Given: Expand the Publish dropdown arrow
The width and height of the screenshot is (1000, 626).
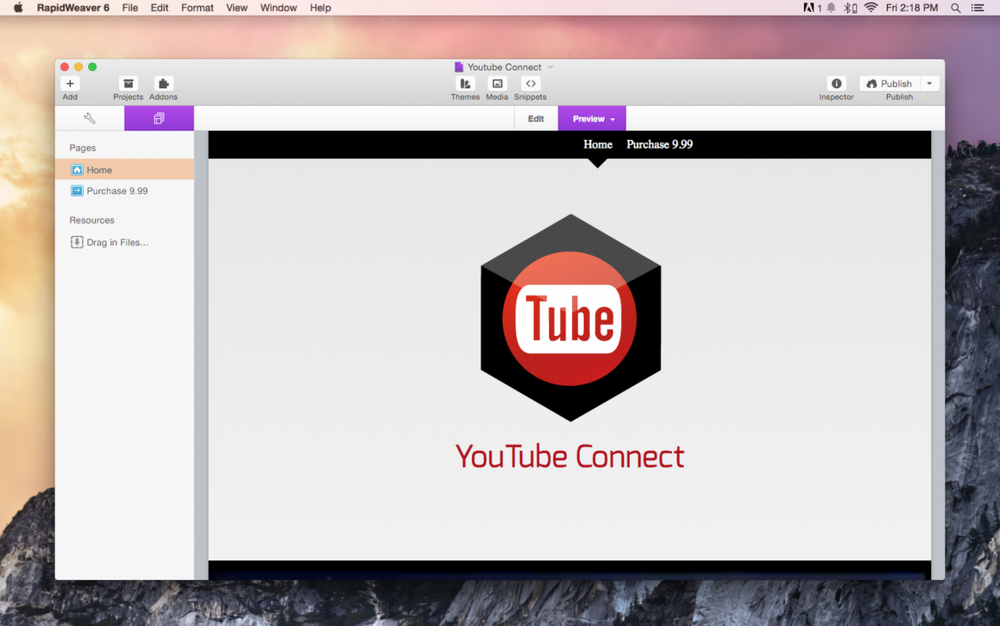Looking at the screenshot, I should tap(929, 84).
